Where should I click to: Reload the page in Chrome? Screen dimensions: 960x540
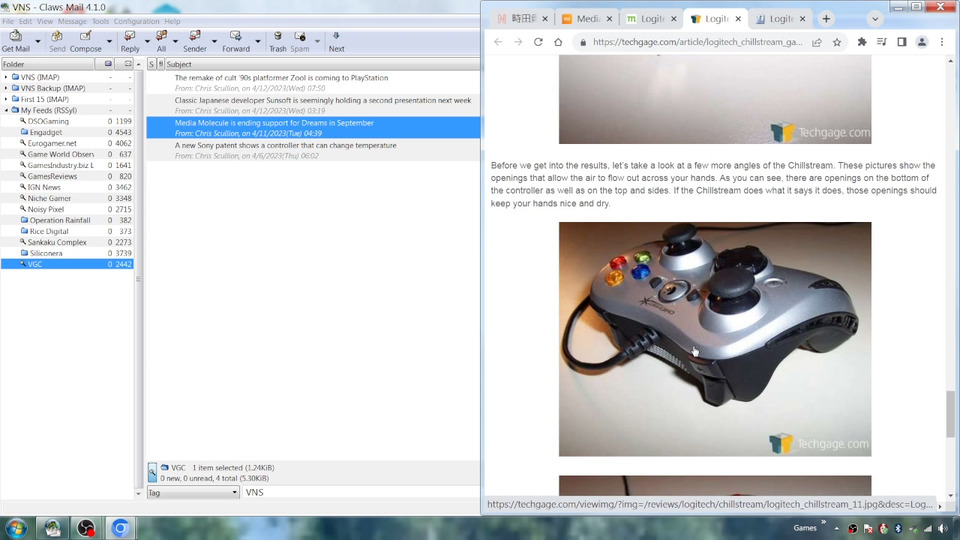pyautogui.click(x=538, y=42)
